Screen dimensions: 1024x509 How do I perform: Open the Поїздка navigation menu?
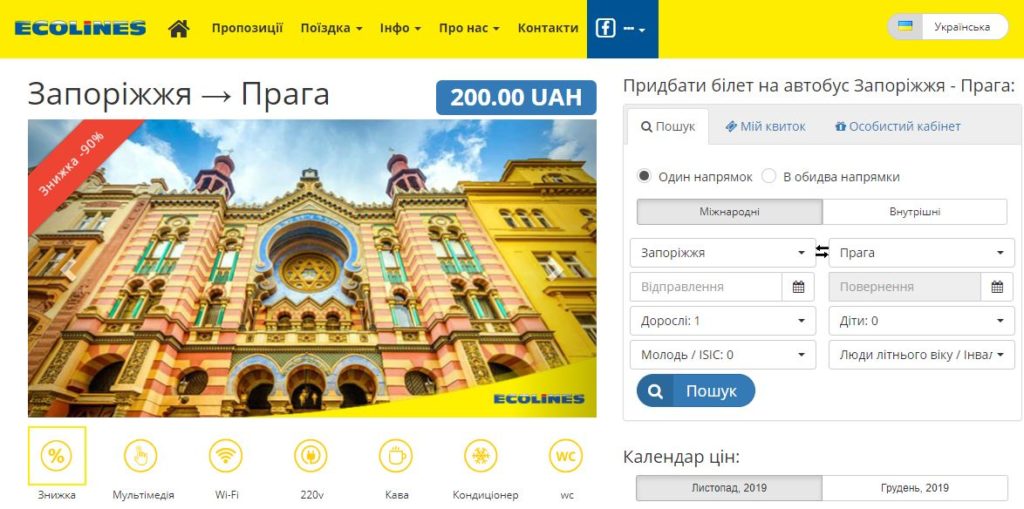(331, 28)
